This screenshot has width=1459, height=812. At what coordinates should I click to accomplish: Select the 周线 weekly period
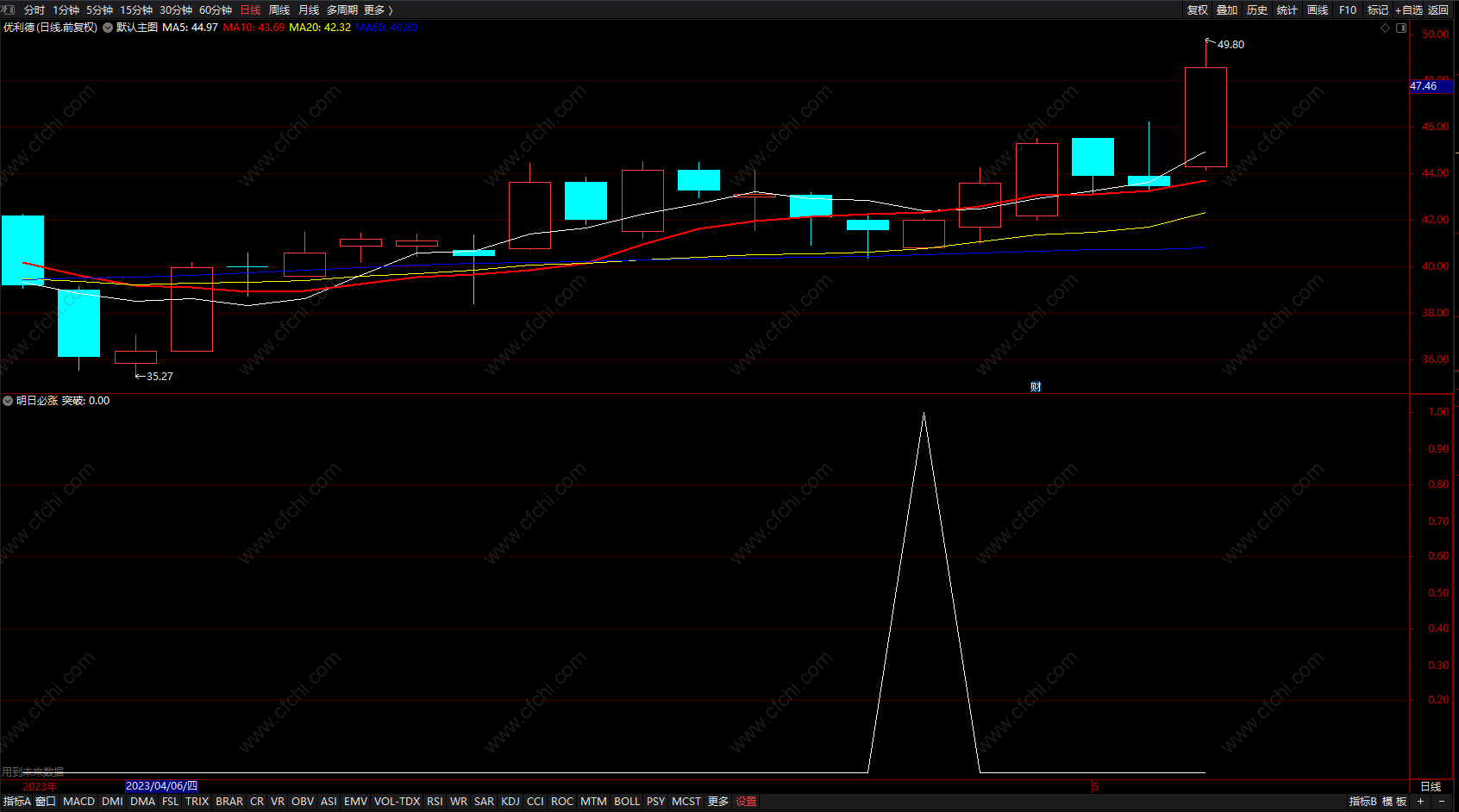point(279,10)
